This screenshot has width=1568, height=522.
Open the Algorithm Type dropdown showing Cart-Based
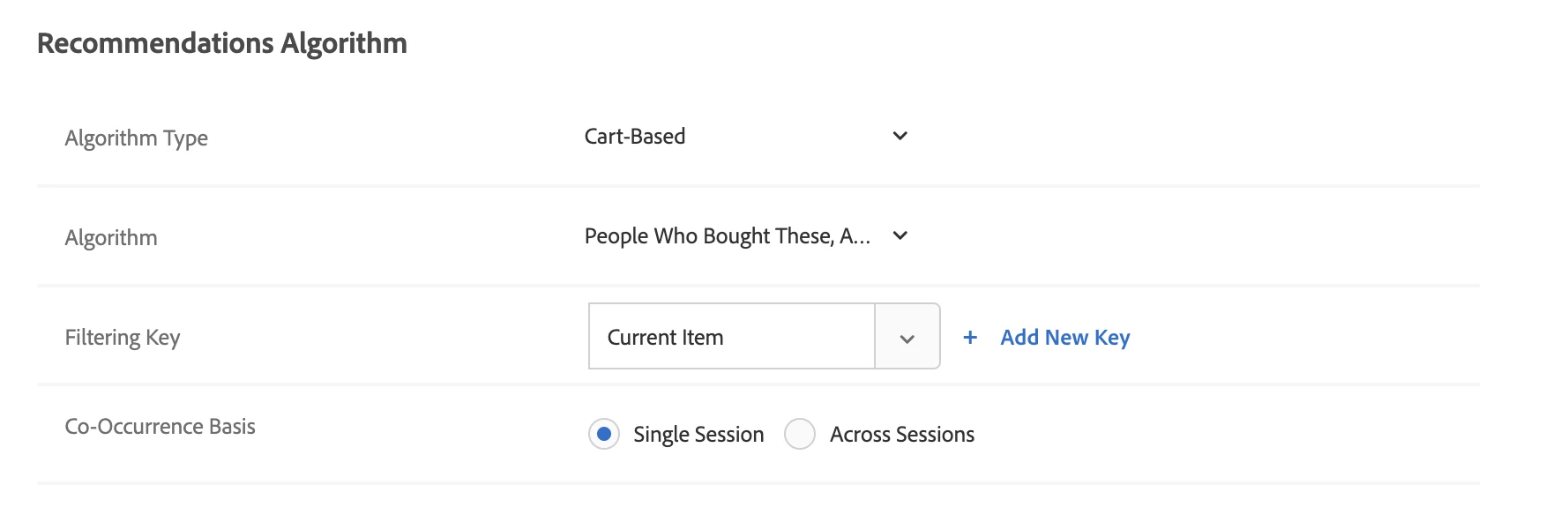pyautogui.click(x=745, y=137)
